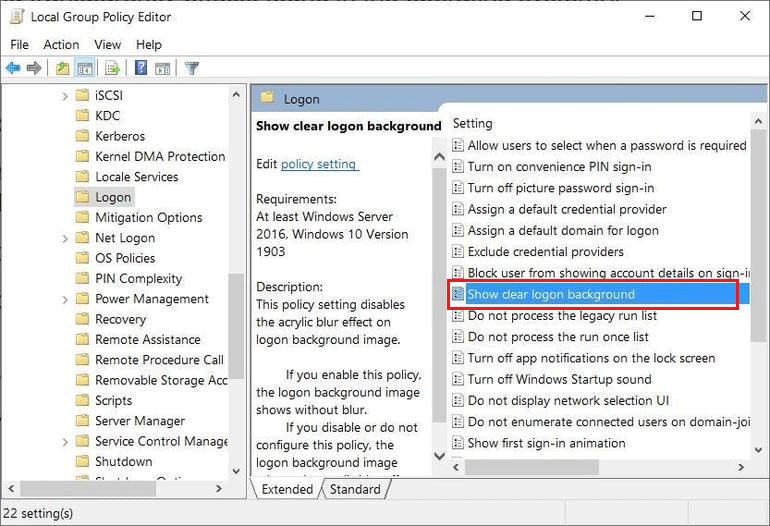
Task: Click the description pane scroll down arrow
Action: pos(440,456)
